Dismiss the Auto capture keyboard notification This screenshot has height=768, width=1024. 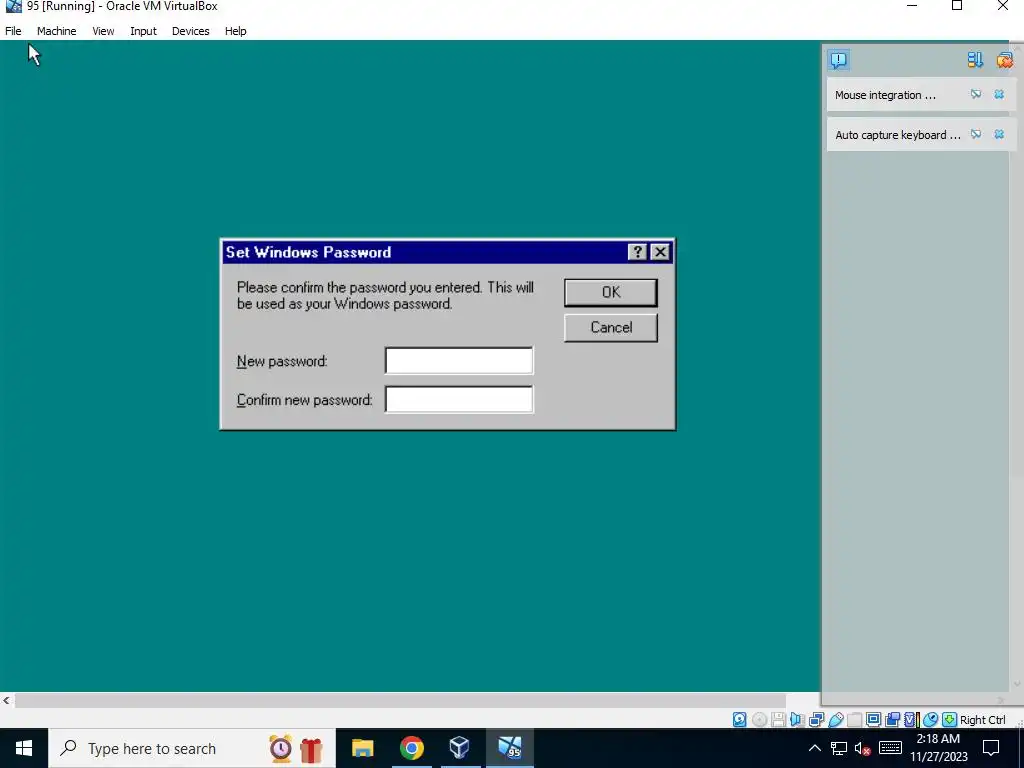coord(999,135)
